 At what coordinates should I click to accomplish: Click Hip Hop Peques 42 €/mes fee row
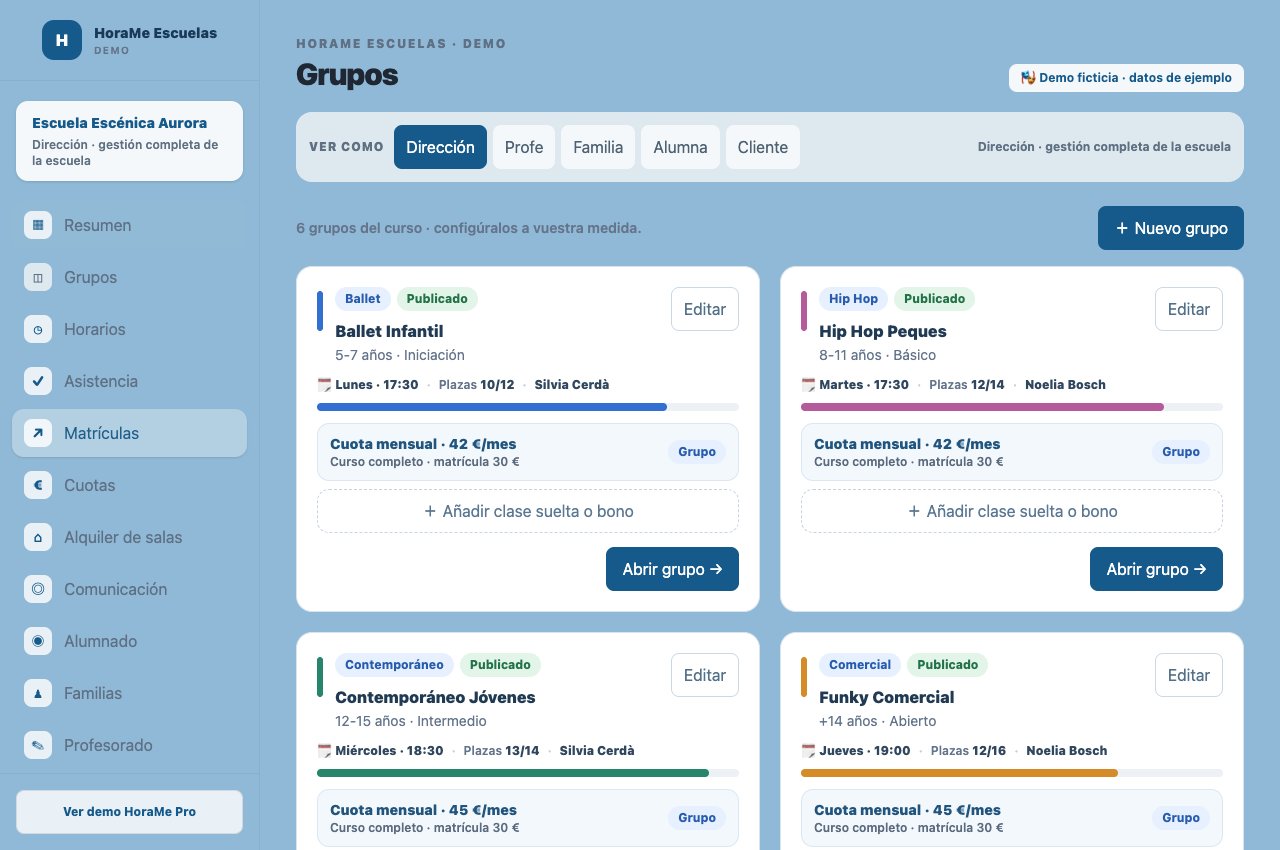click(1012, 452)
